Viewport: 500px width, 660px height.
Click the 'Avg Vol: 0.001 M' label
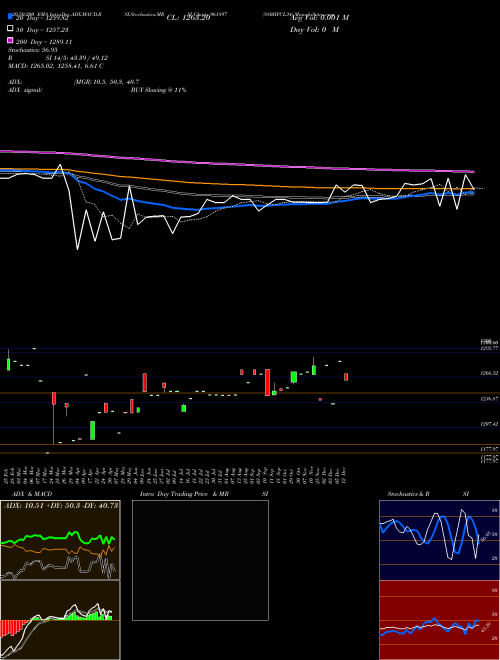[x=319, y=18]
